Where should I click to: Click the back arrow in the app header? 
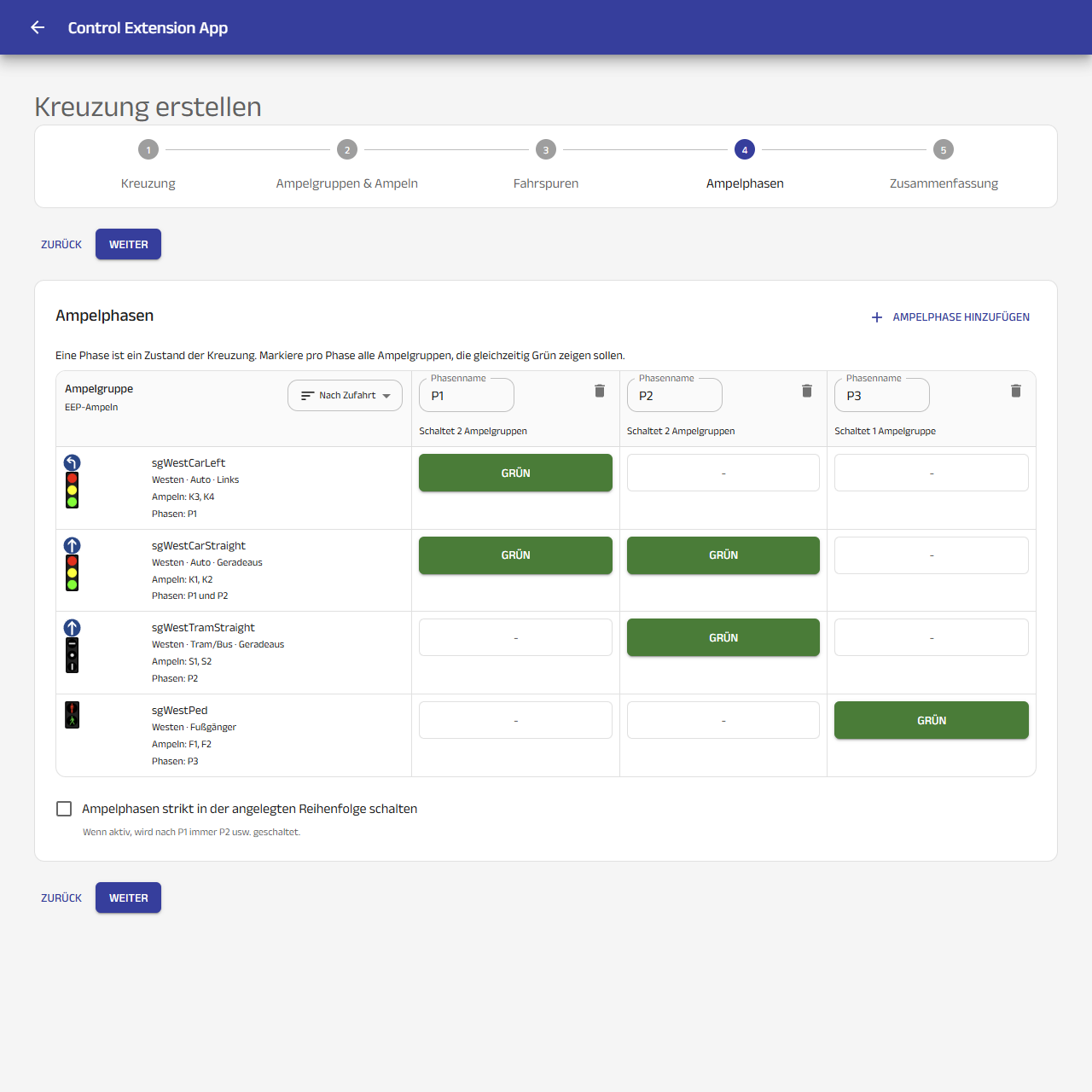pyautogui.click(x=38, y=27)
